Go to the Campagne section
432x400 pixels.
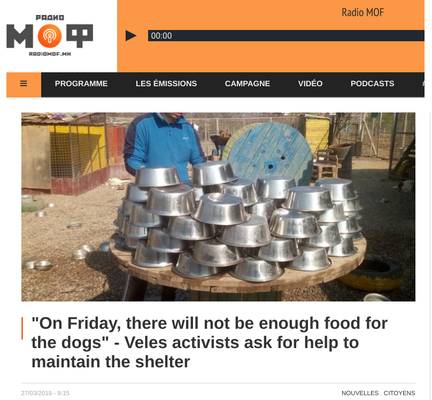(x=247, y=84)
